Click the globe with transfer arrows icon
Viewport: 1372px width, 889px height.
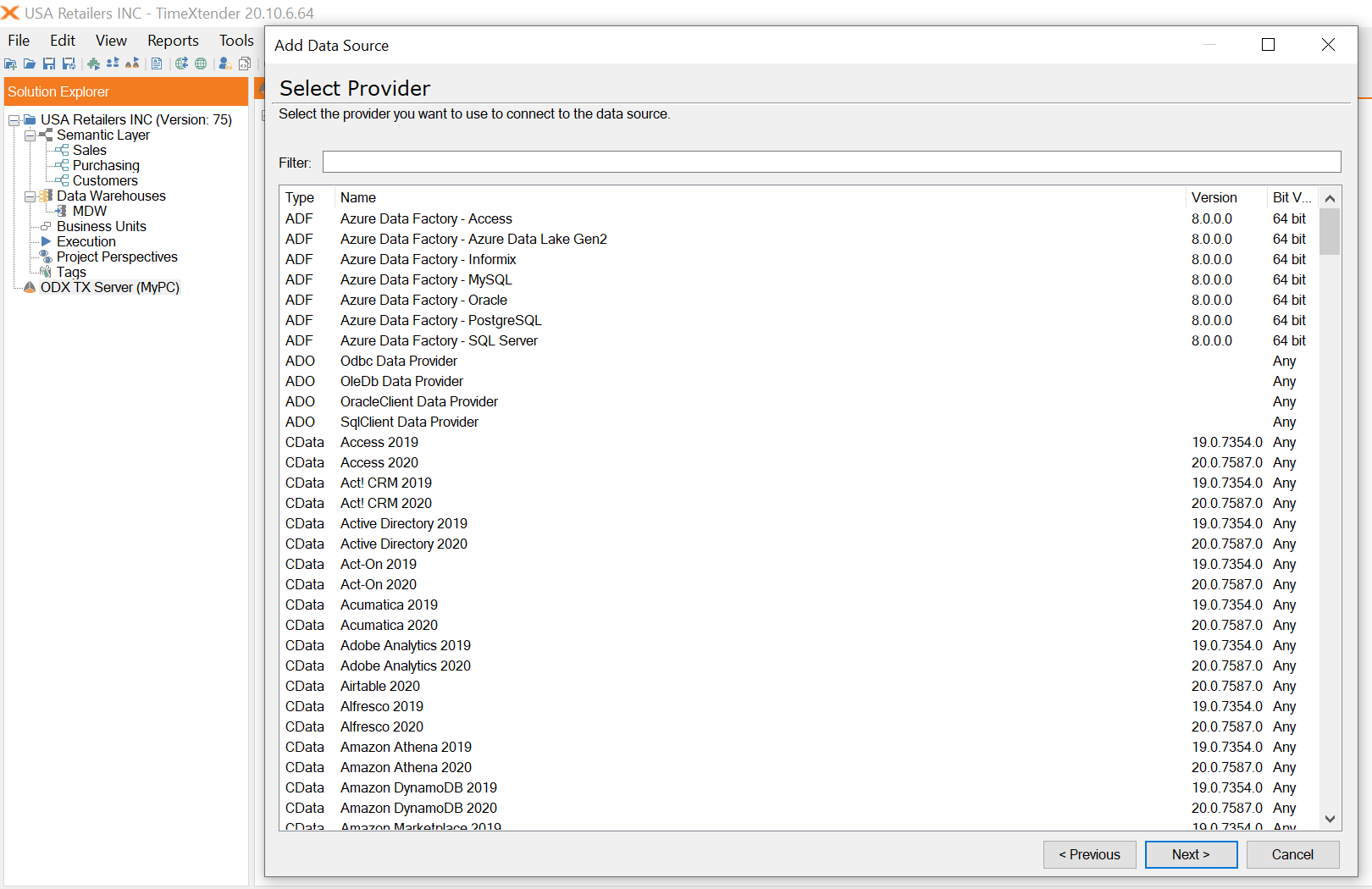pyautogui.click(x=181, y=63)
